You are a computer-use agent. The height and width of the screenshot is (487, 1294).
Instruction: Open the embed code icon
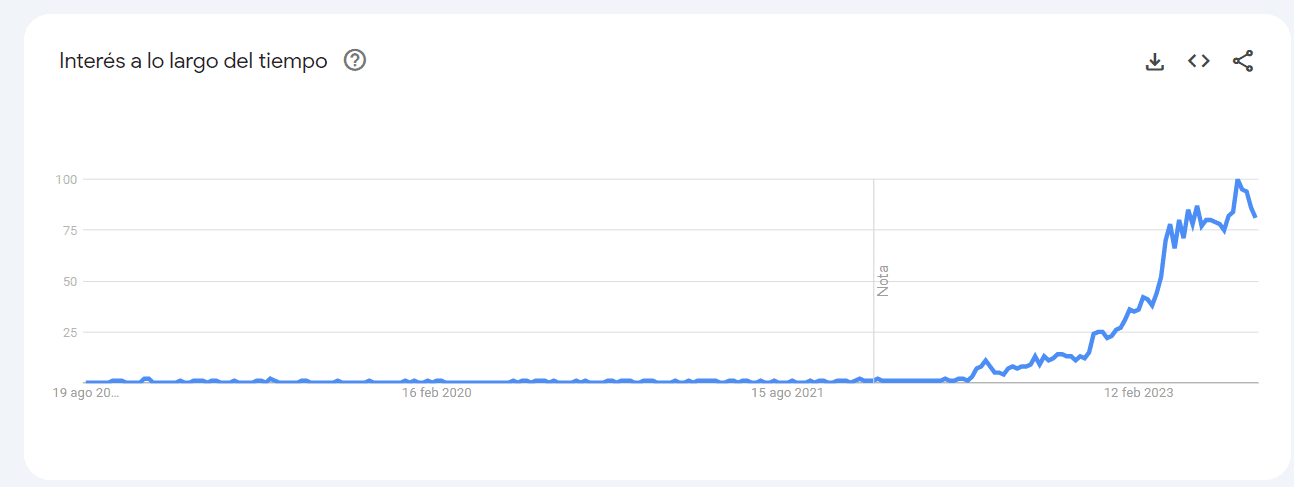pos(1199,61)
